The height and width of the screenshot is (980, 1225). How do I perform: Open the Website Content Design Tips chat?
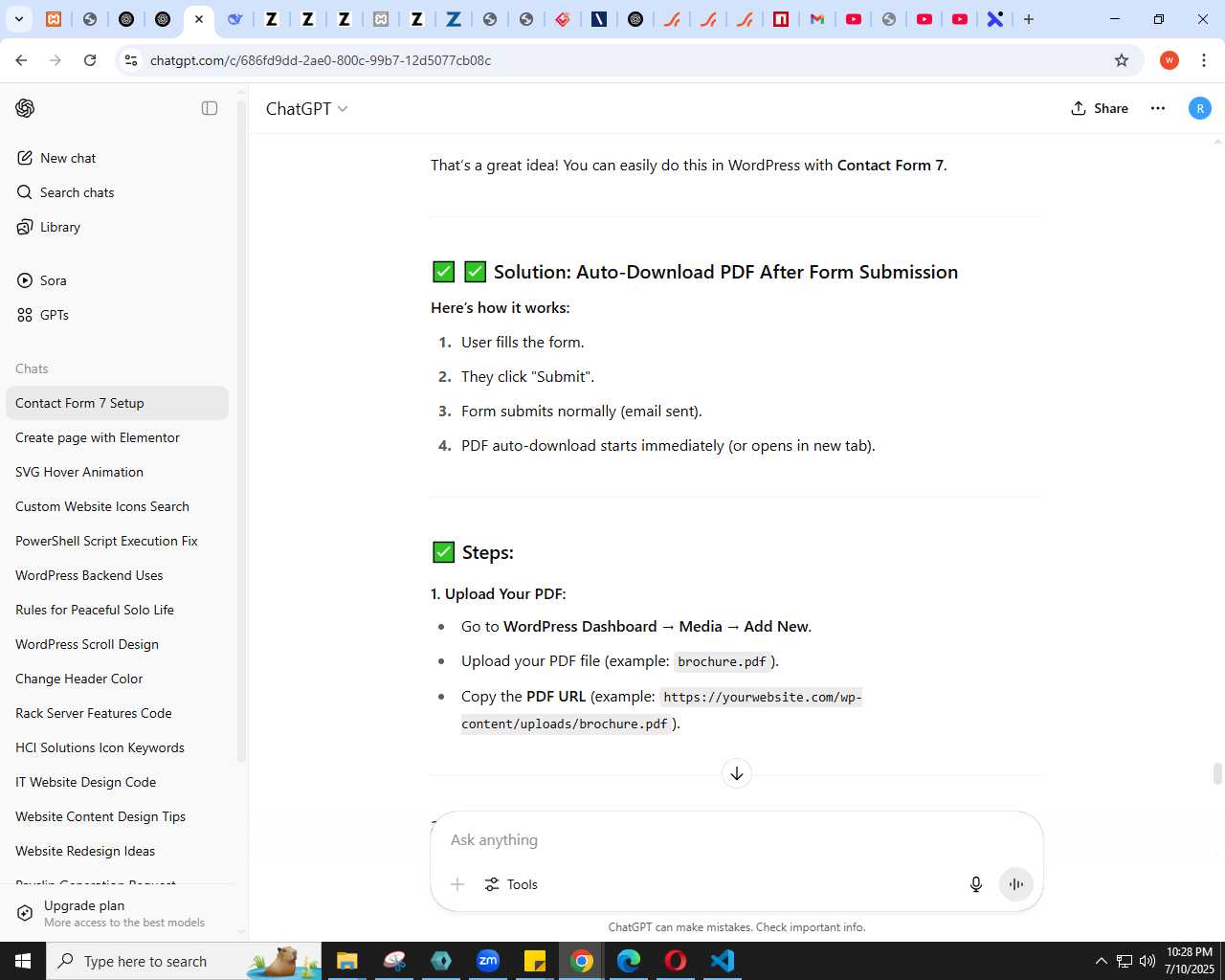pyautogui.click(x=117, y=816)
